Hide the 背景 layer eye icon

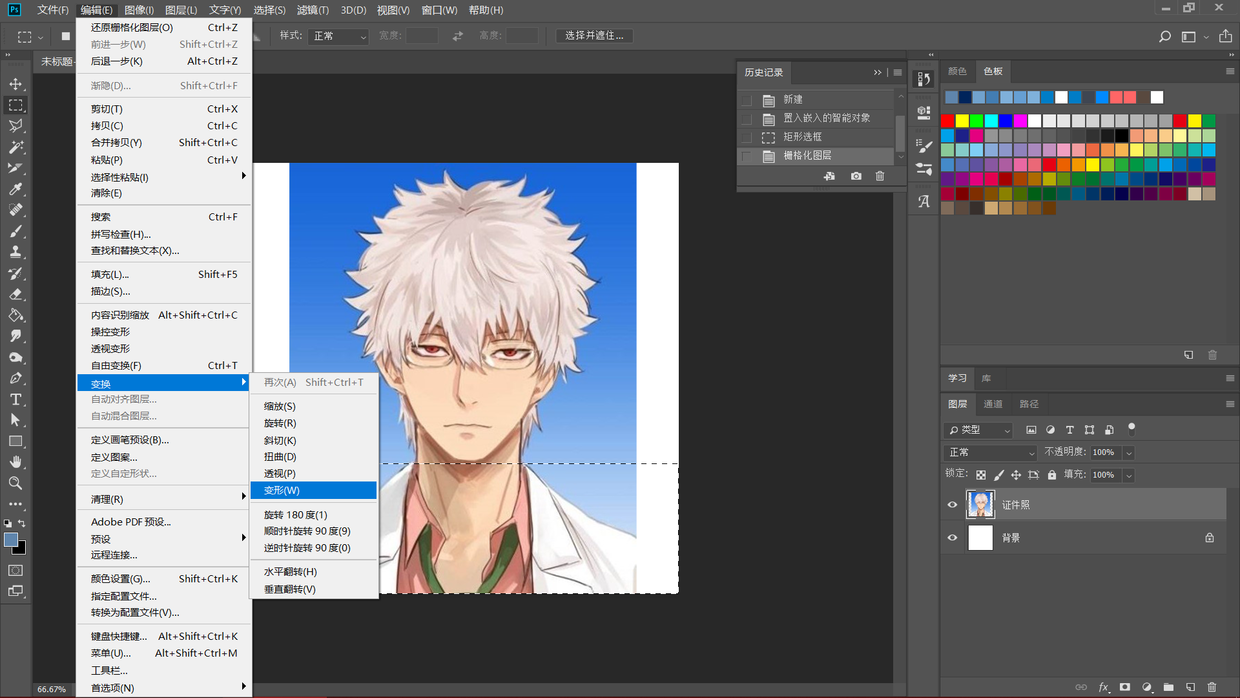tap(952, 538)
